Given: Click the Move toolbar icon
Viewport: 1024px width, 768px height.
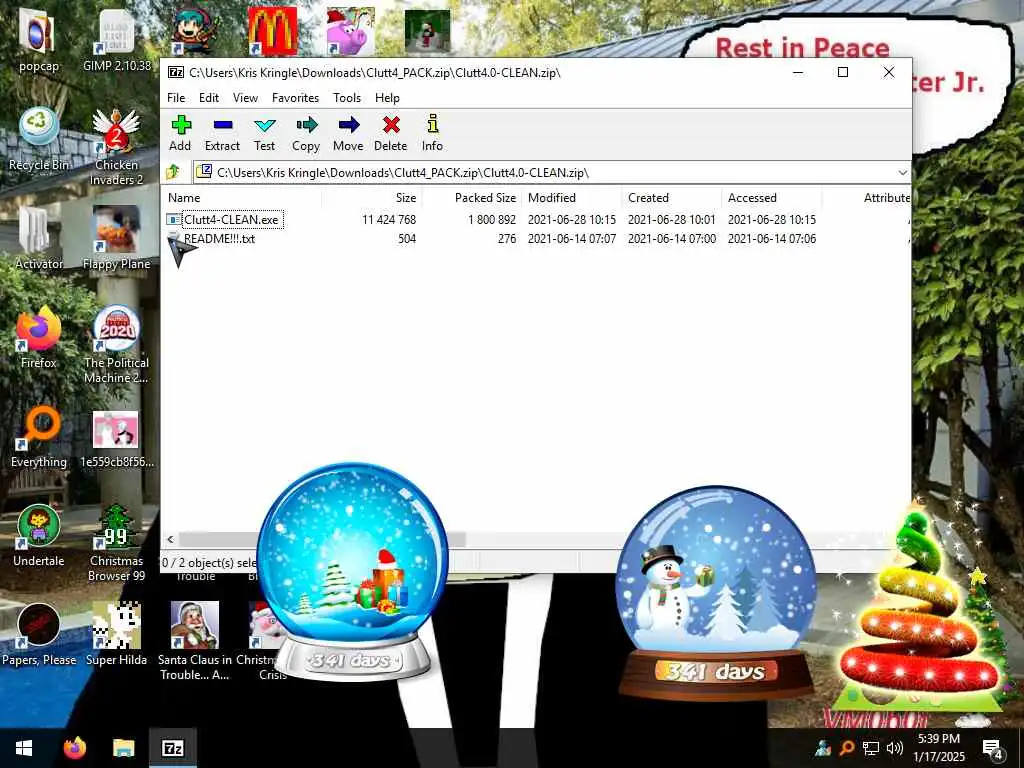Looking at the screenshot, I should point(348,133).
